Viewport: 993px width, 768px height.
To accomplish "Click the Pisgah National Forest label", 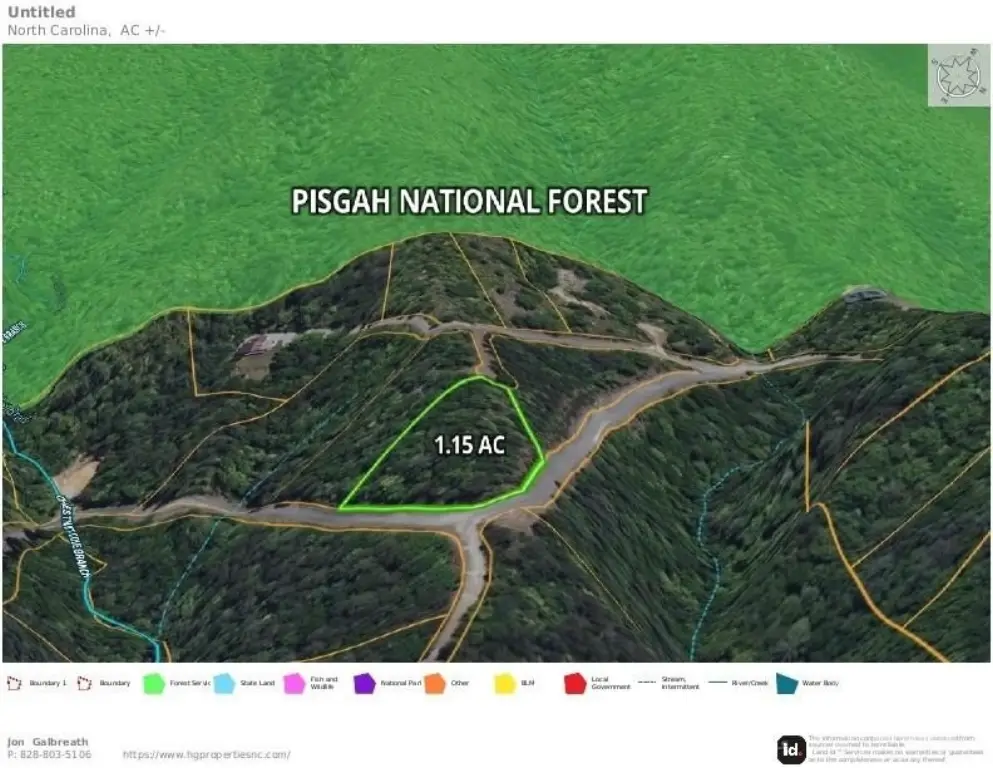I will tap(469, 201).
